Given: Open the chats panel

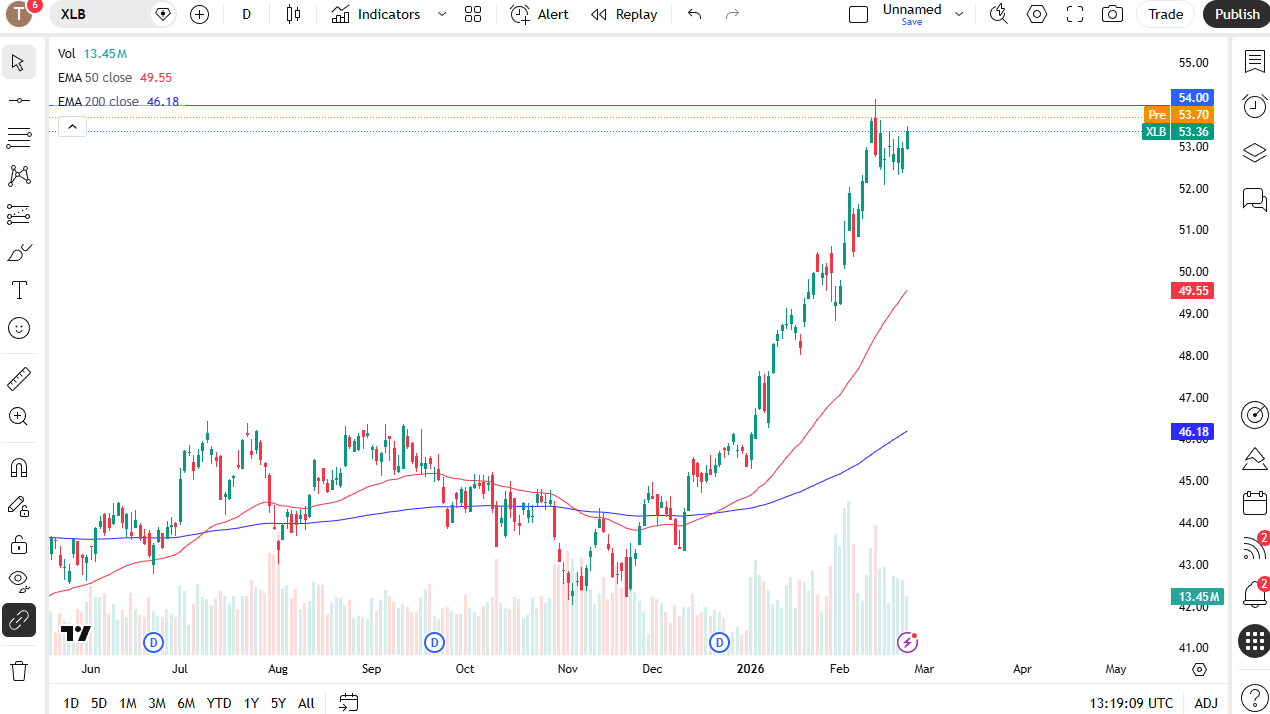Looking at the screenshot, I should pyautogui.click(x=1254, y=199).
